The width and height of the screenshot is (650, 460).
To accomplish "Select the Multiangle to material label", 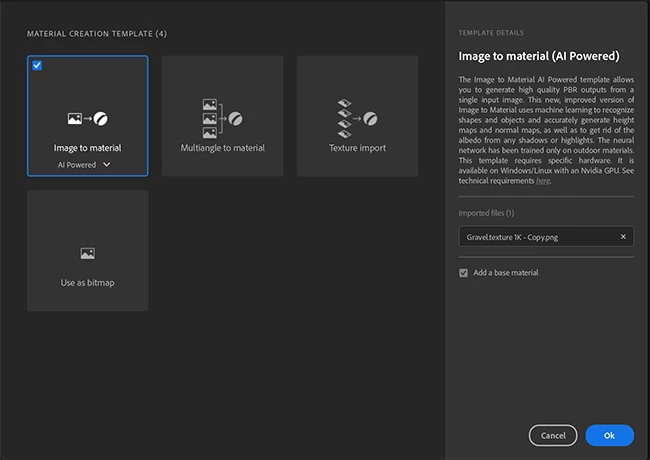I will [x=222, y=148].
